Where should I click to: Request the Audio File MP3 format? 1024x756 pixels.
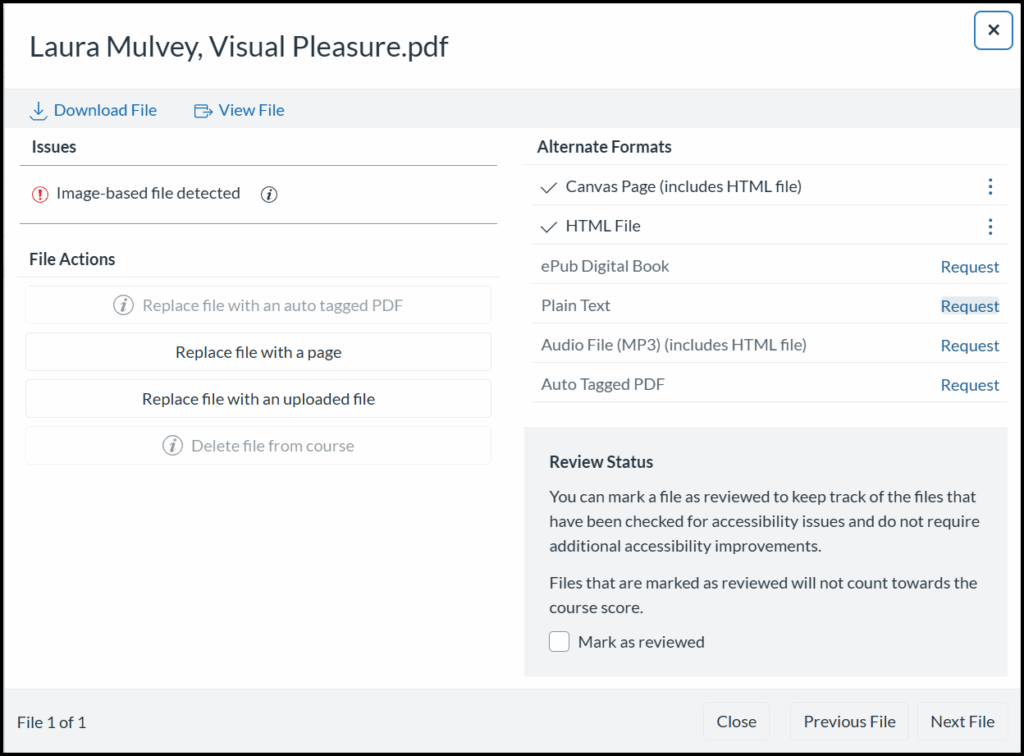[969, 344]
